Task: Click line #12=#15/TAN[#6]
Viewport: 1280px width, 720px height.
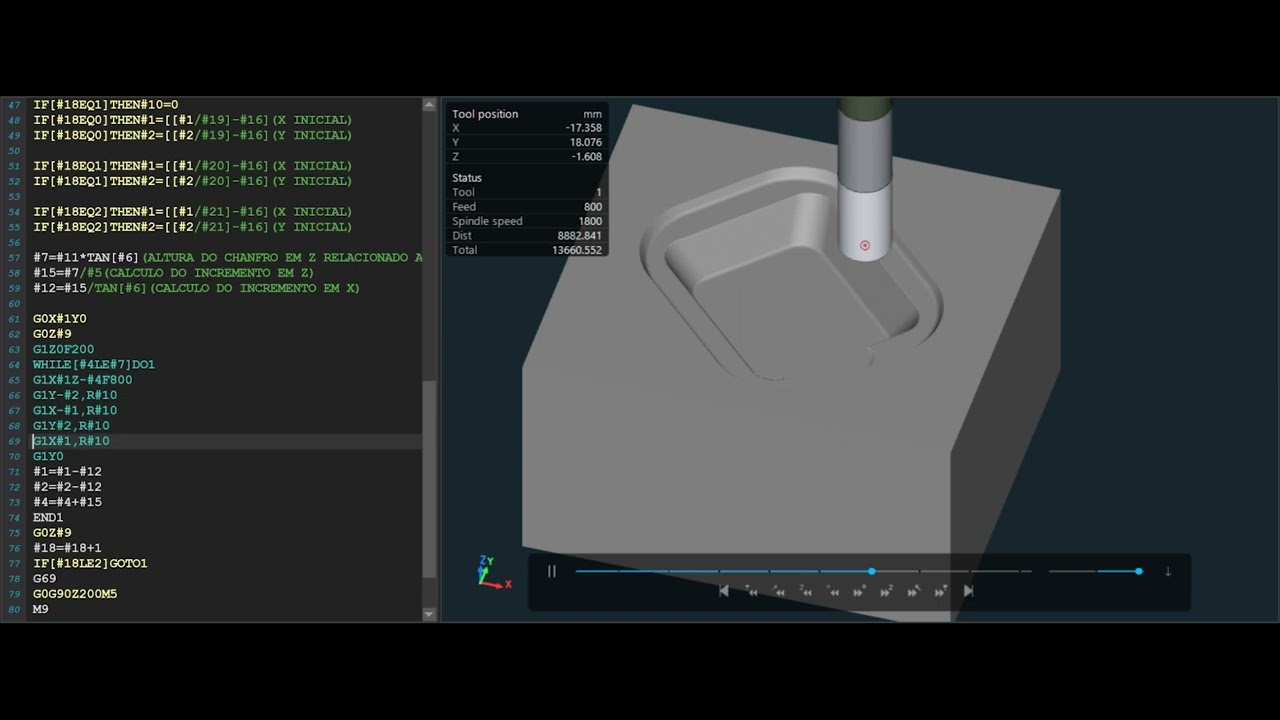Action: click(x=196, y=288)
